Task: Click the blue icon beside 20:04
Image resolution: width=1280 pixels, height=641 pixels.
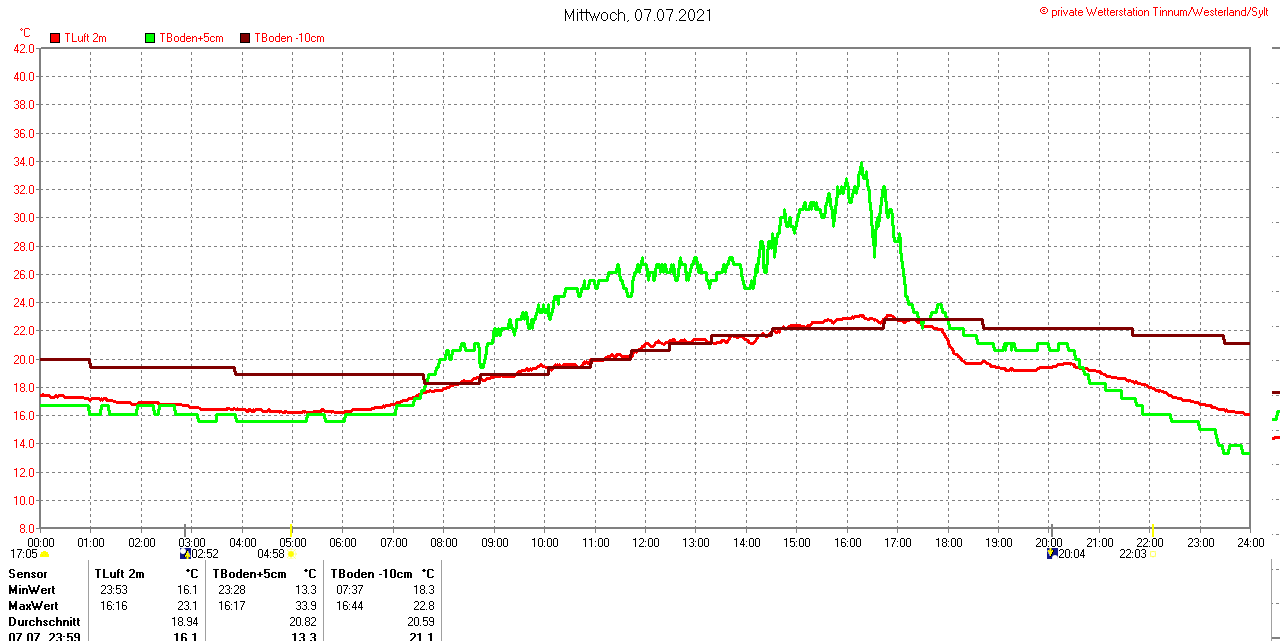Action: coord(1052,554)
